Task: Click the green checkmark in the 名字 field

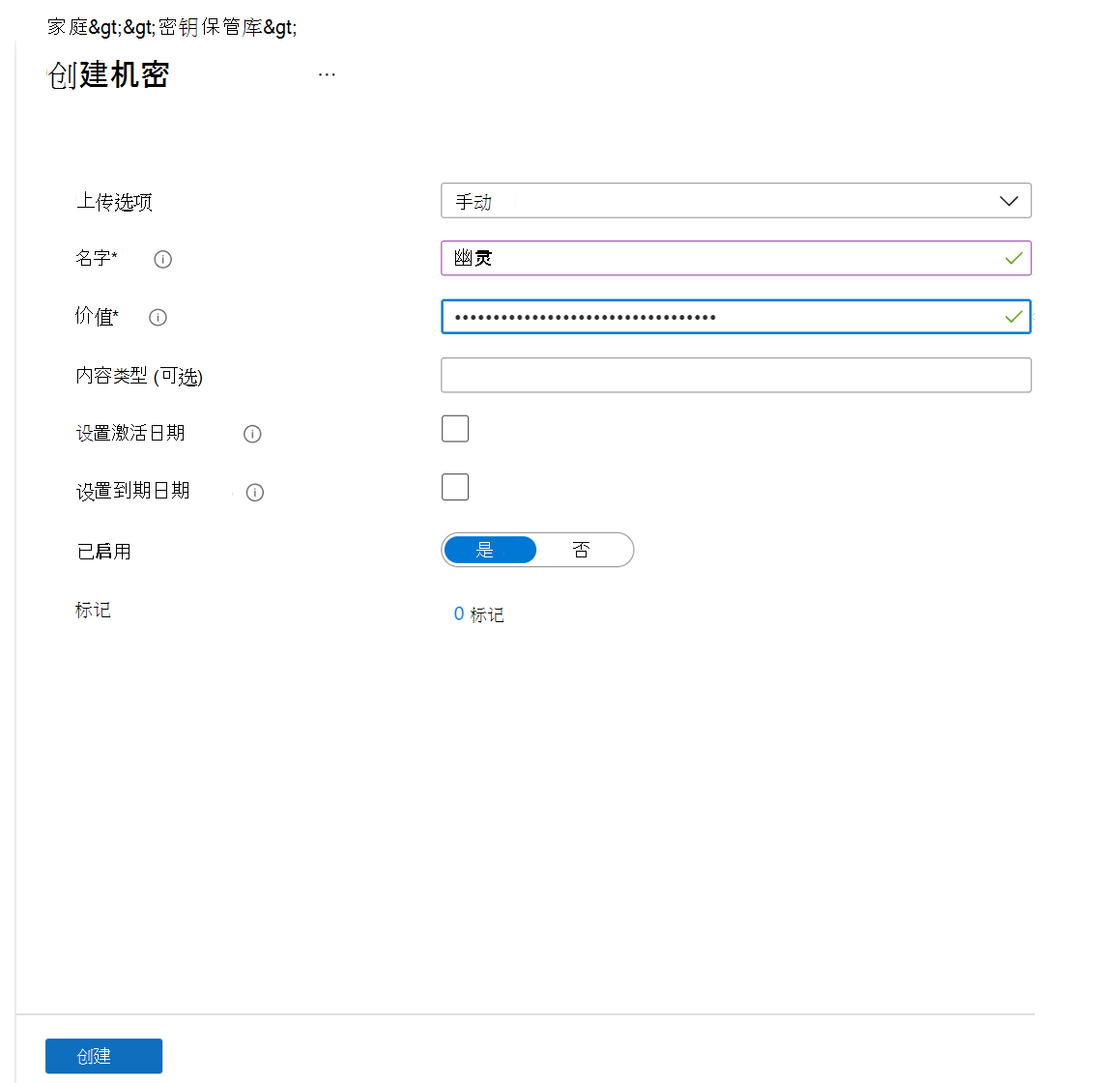Action: [x=1014, y=258]
